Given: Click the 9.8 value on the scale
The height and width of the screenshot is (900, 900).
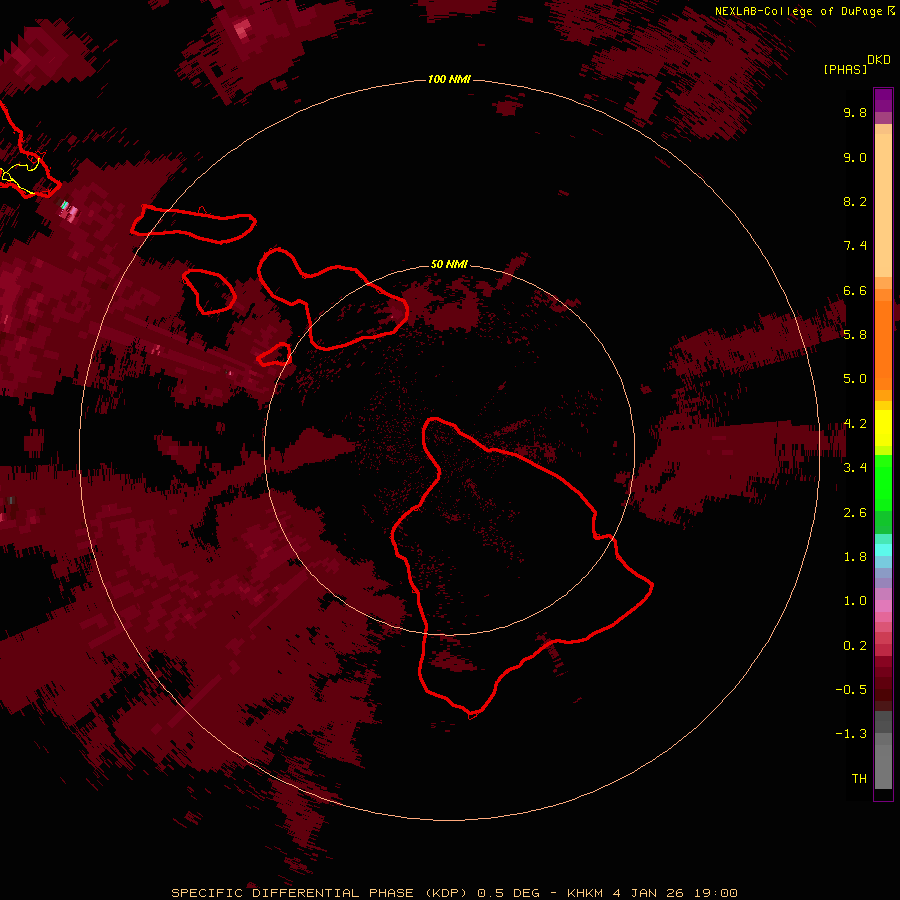Looking at the screenshot, I should point(855,112).
